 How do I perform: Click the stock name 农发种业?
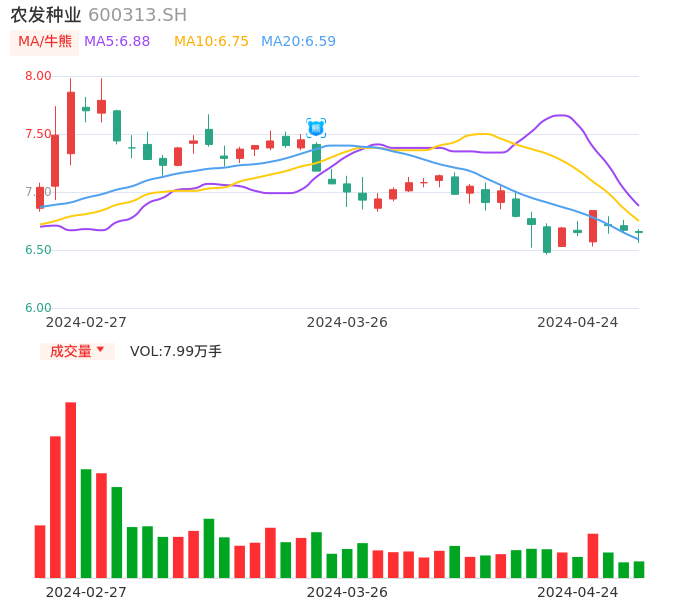click(x=46, y=15)
